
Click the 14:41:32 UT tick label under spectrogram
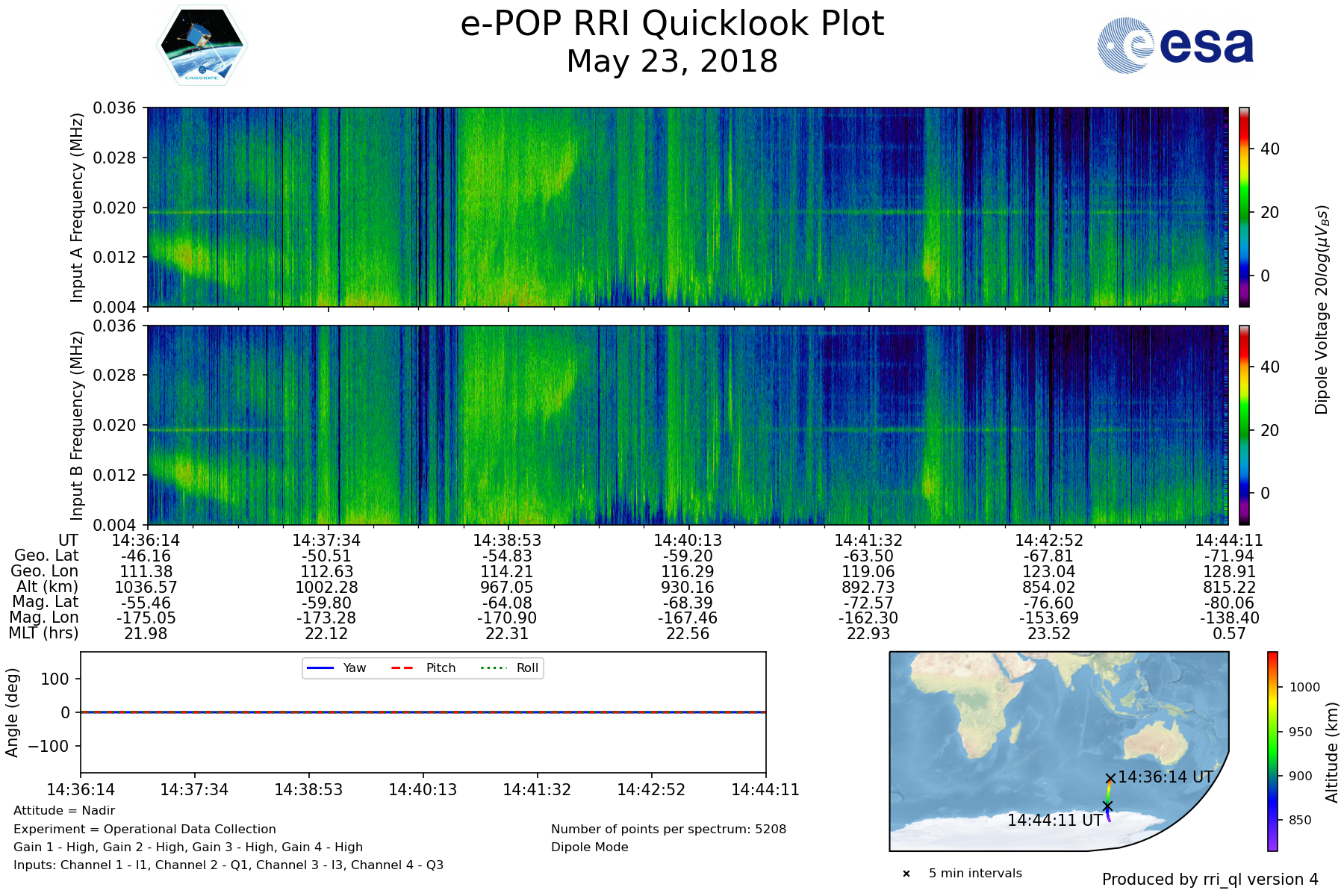(868, 540)
